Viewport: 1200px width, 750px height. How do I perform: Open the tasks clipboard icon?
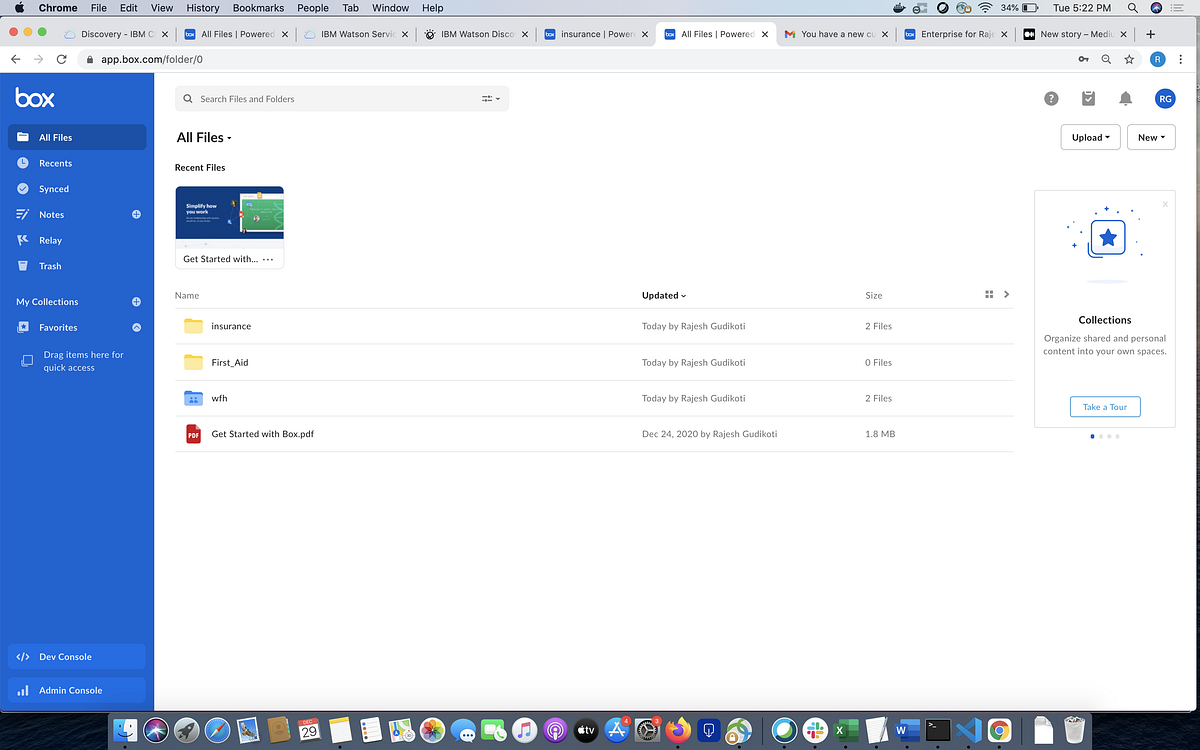(1088, 98)
